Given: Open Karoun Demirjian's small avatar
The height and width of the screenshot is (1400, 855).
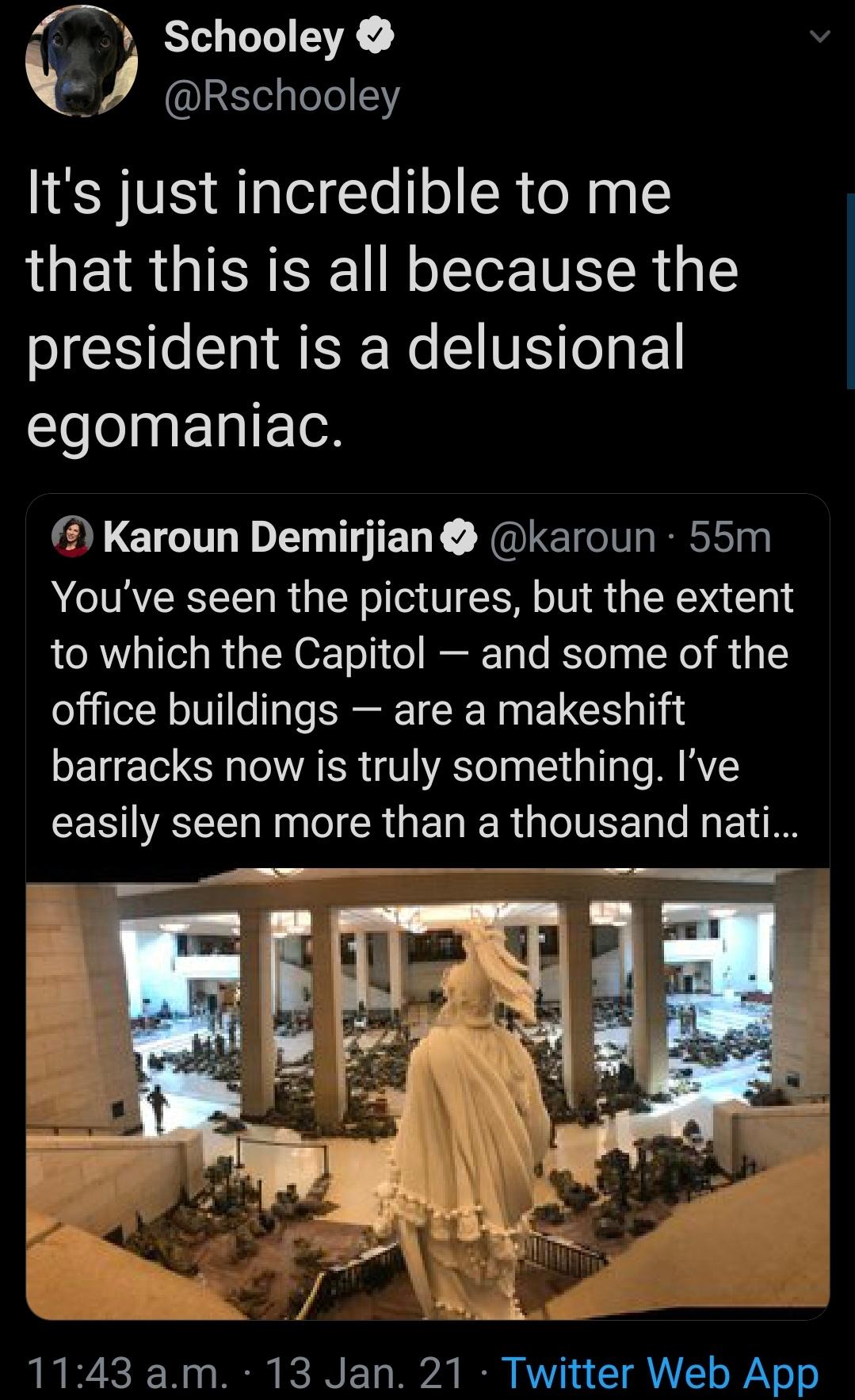Looking at the screenshot, I should (x=73, y=537).
